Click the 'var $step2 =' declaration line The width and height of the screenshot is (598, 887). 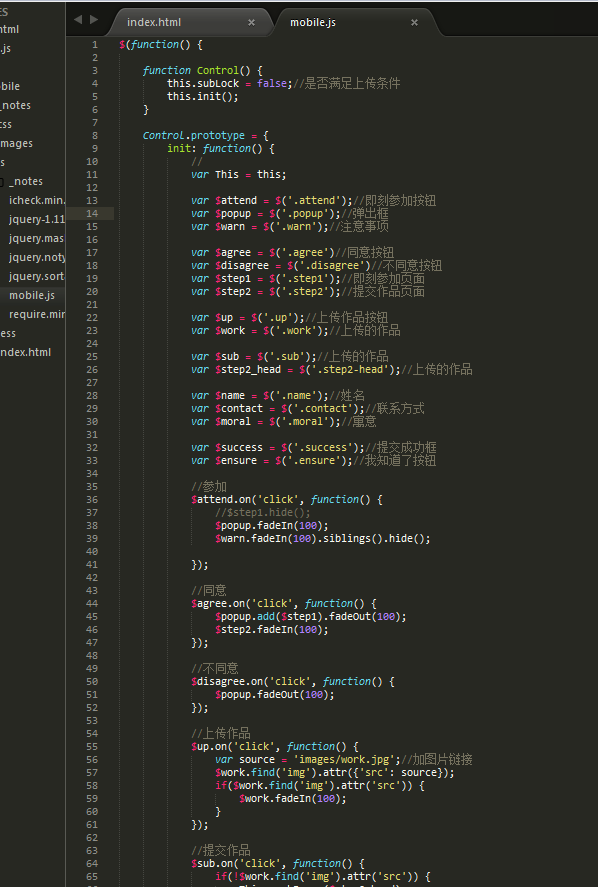(308, 292)
